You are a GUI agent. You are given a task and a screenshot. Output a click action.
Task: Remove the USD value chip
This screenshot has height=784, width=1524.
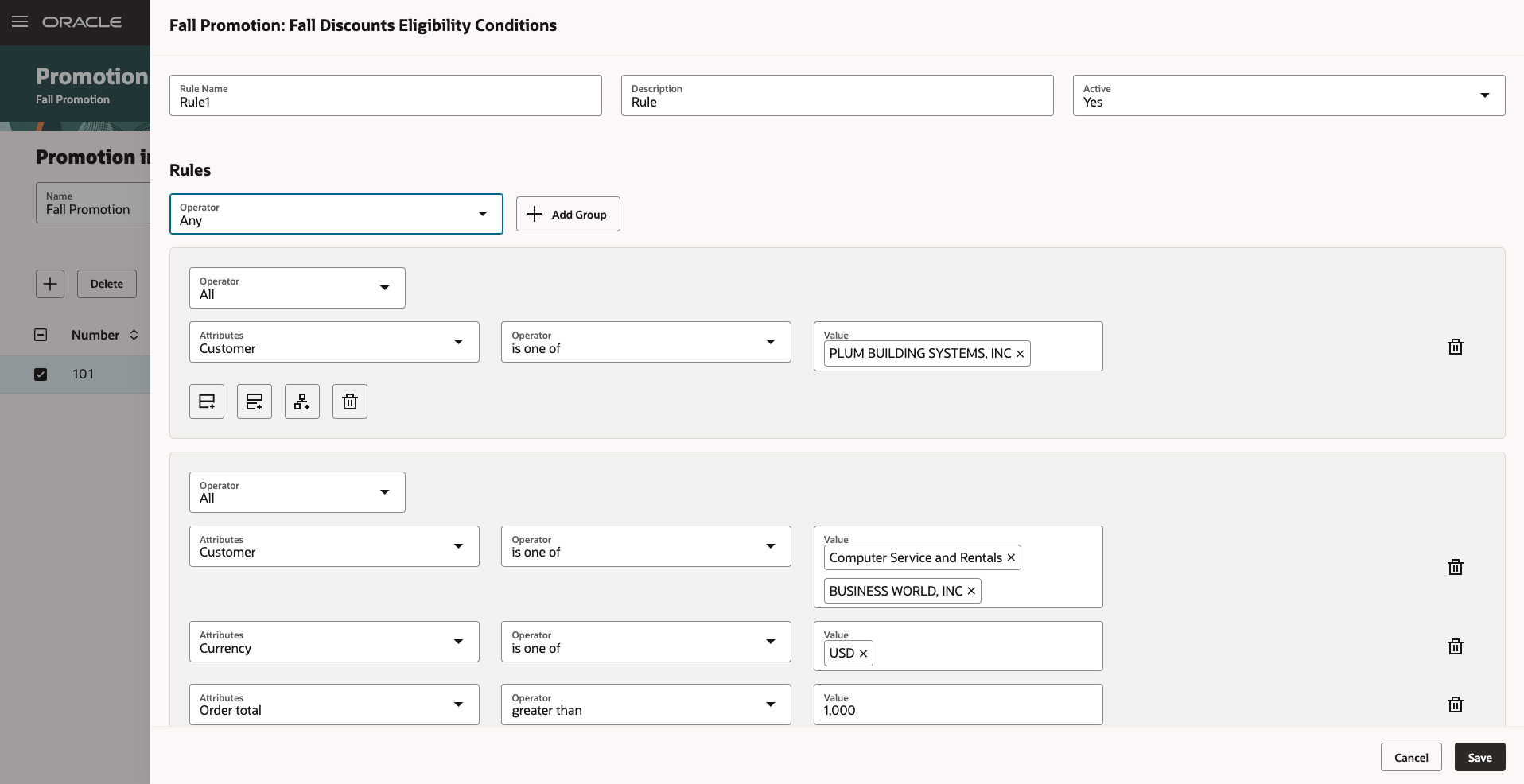click(863, 654)
